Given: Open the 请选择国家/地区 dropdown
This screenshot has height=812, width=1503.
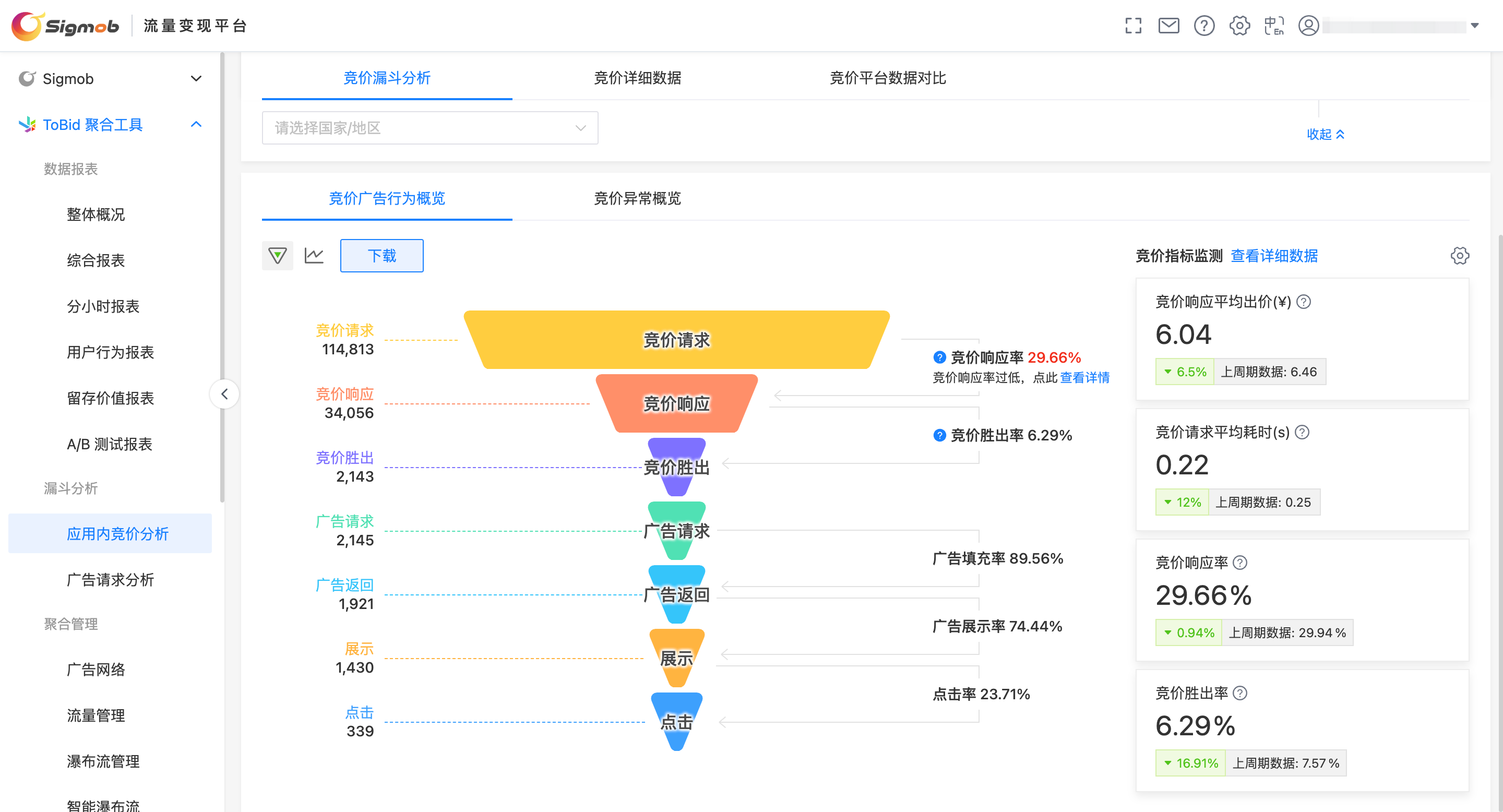Looking at the screenshot, I should [x=430, y=128].
